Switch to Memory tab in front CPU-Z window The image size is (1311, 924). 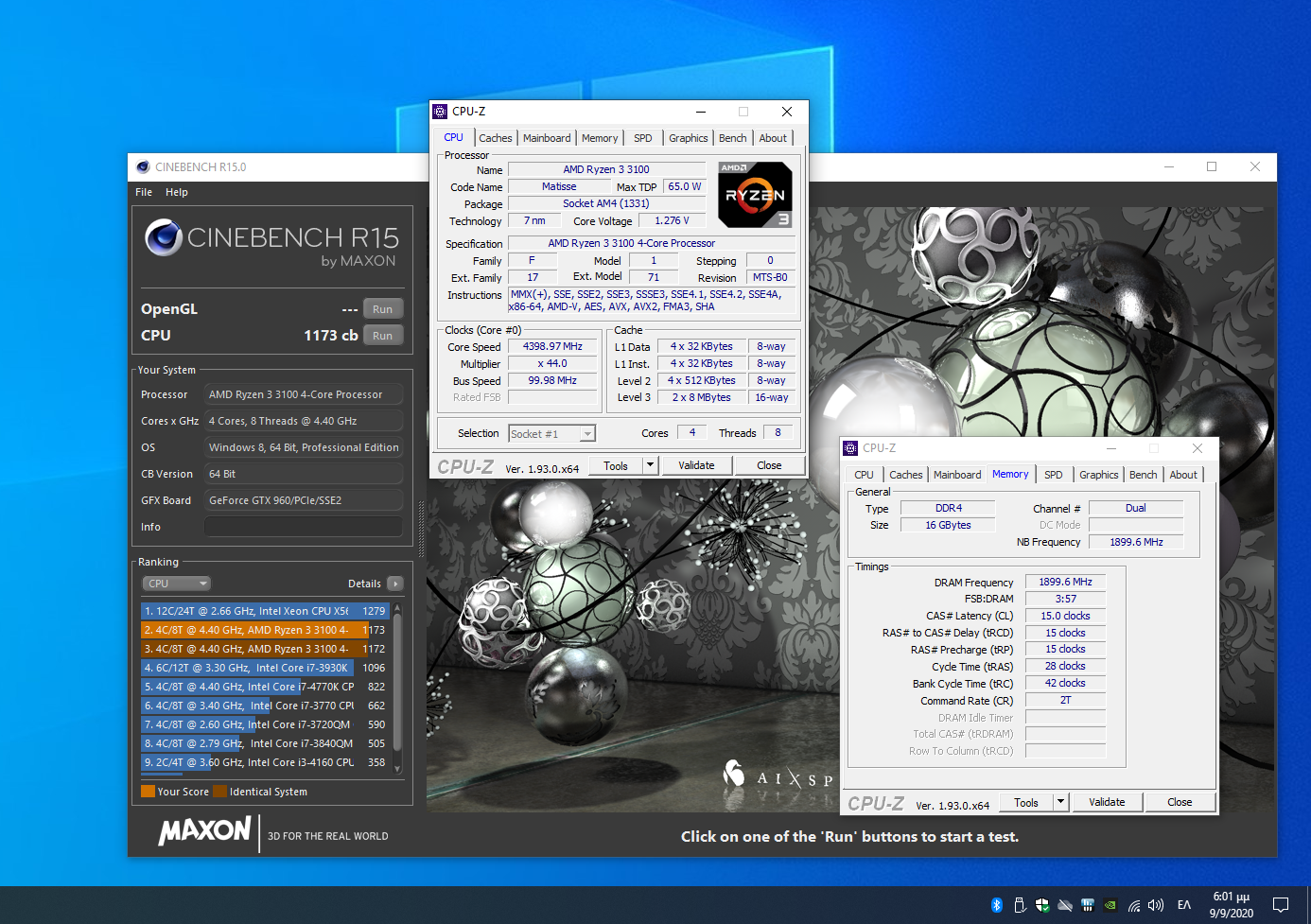click(600, 138)
